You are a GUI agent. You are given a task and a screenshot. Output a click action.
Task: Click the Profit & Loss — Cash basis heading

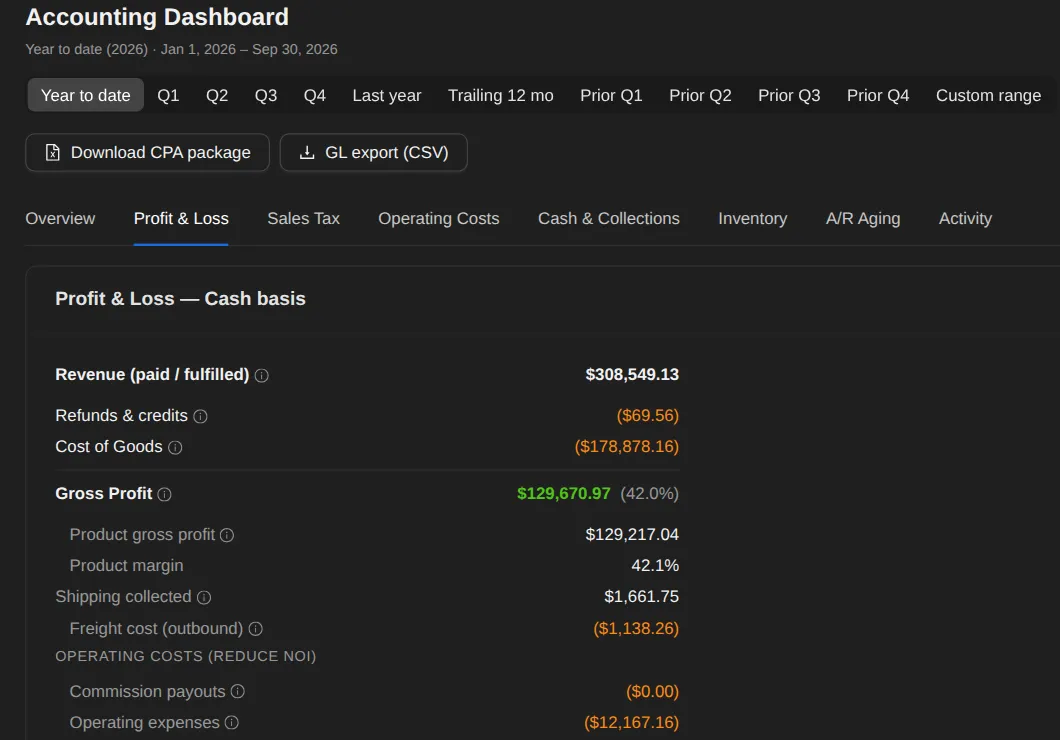tap(180, 299)
